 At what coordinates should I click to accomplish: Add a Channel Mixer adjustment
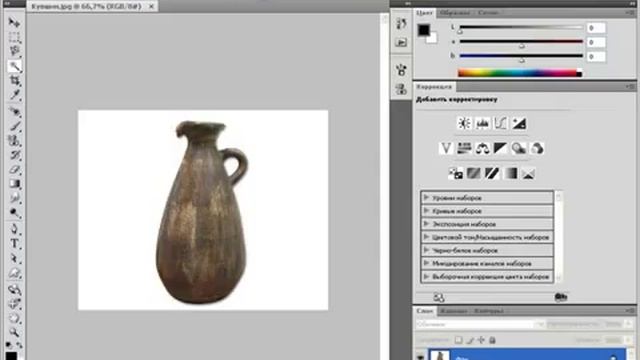pos(537,148)
